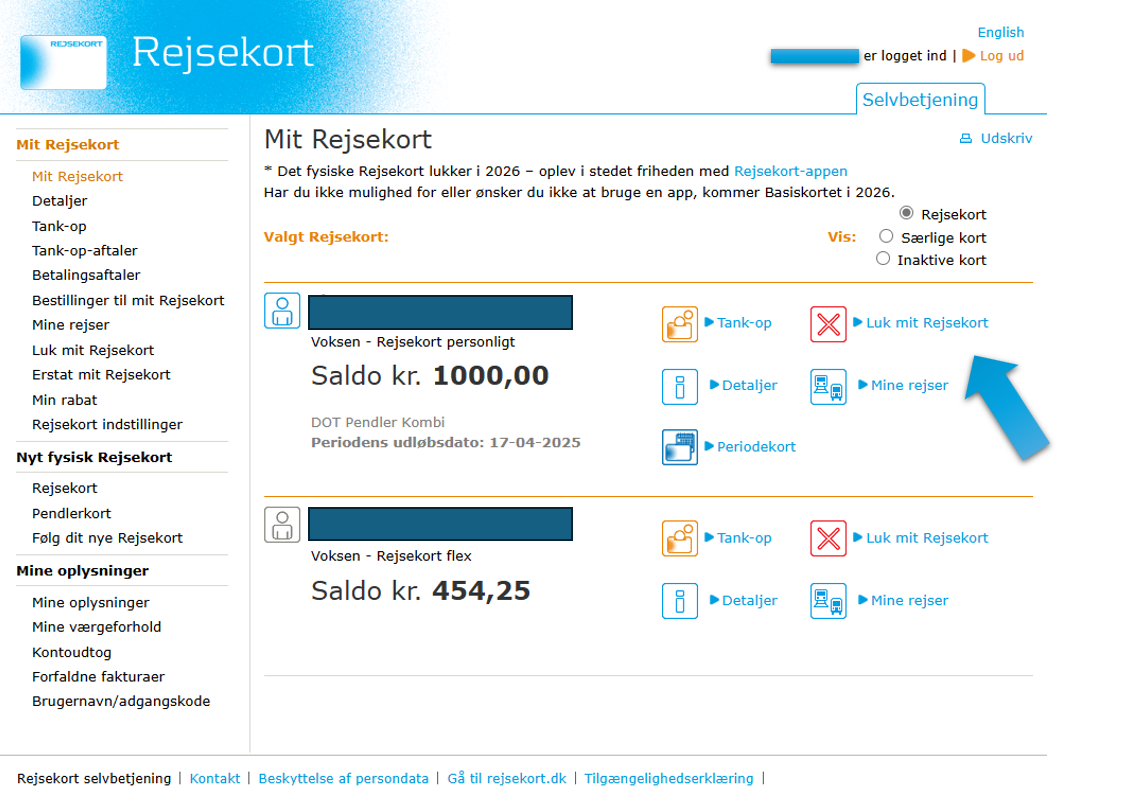Image resolution: width=1147 pixels, height=799 pixels.
Task: Open Tank-op-aftaler in the sidebar menu
Action: coord(85,251)
